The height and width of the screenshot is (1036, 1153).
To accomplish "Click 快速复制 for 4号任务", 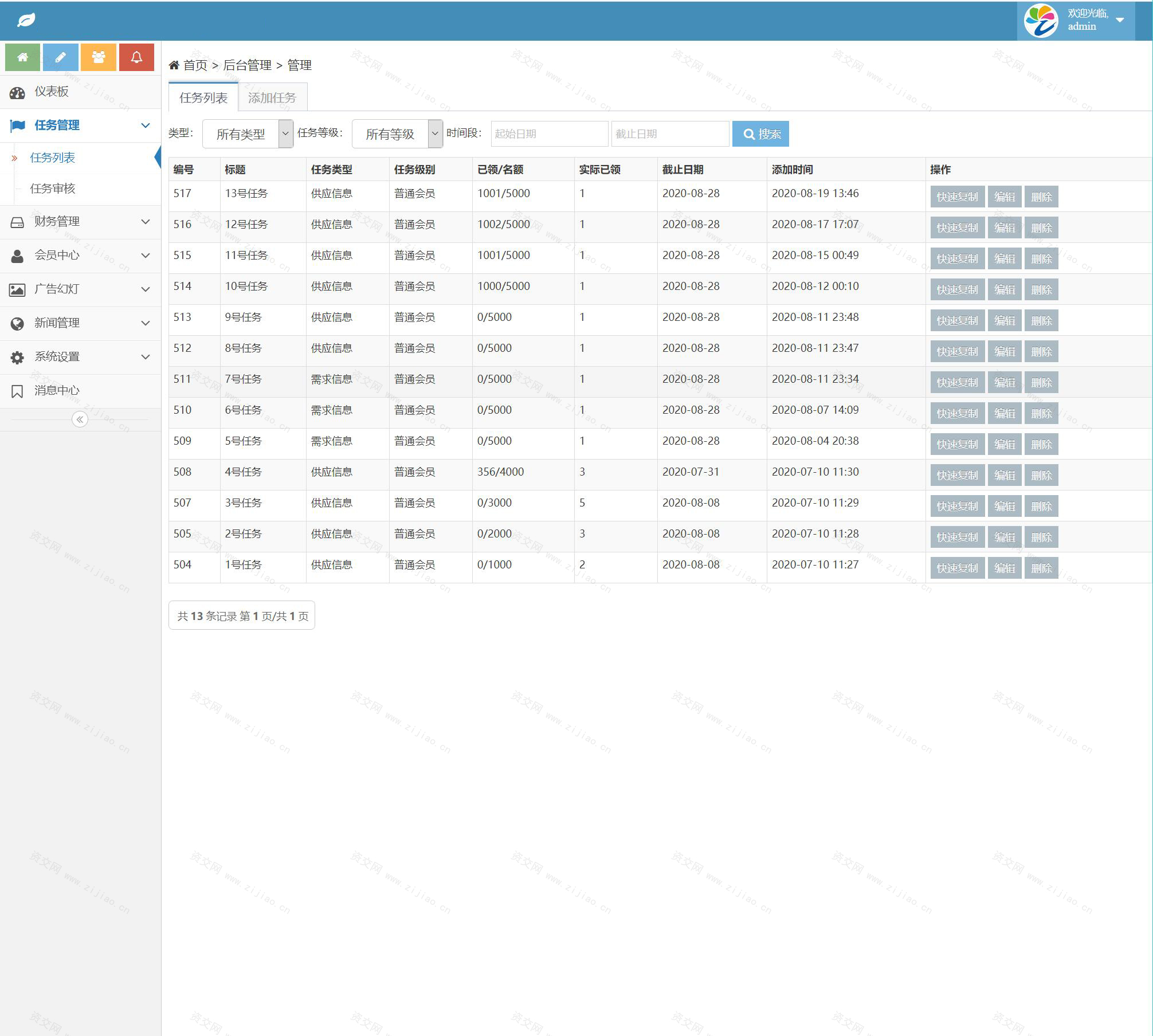I will coord(958,475).
